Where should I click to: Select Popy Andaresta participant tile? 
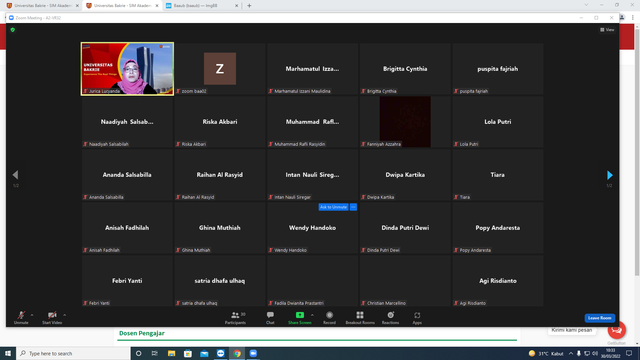click(498, 228)
